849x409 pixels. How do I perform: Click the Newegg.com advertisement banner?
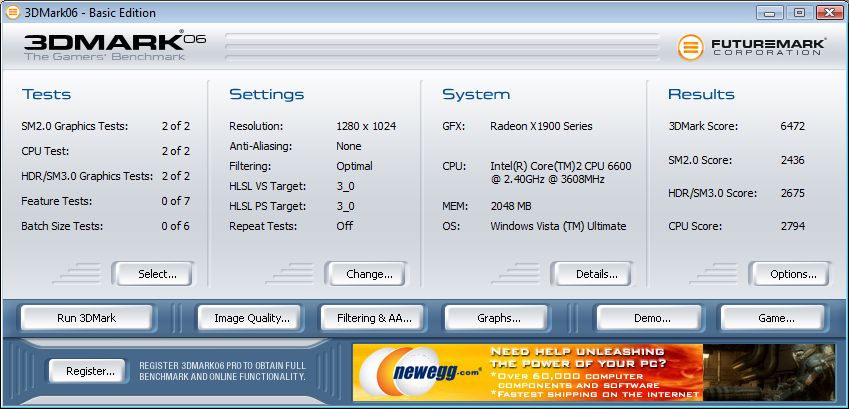click(x=594, y=372)
